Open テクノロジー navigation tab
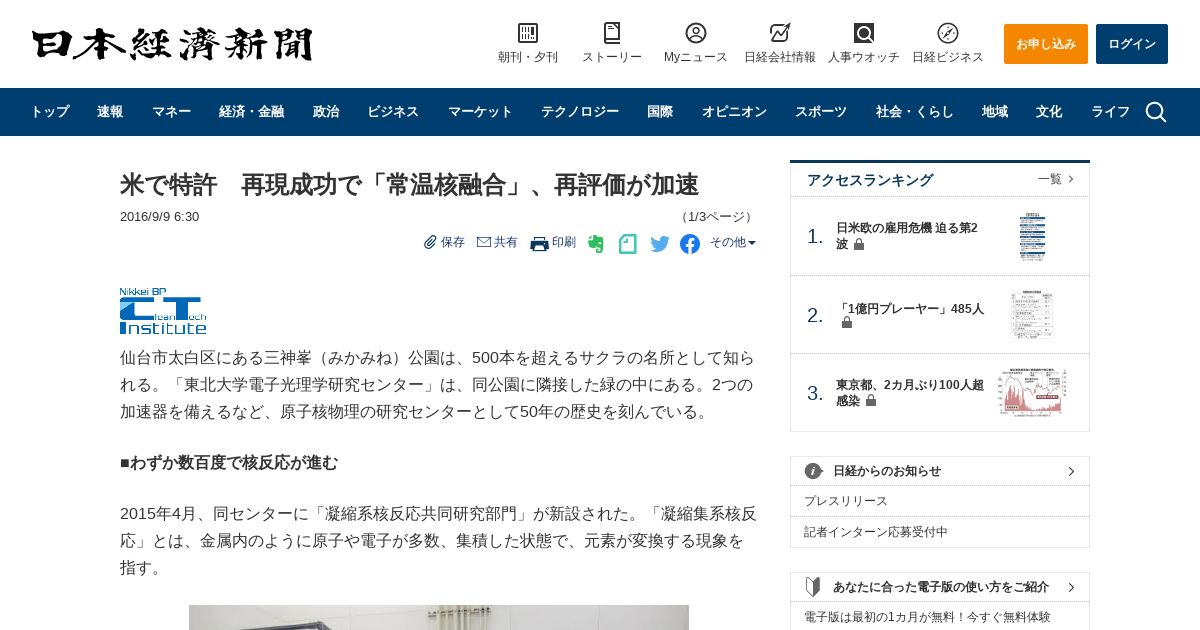The width and height of the screenshot is (1200, 630). point(580,112)
